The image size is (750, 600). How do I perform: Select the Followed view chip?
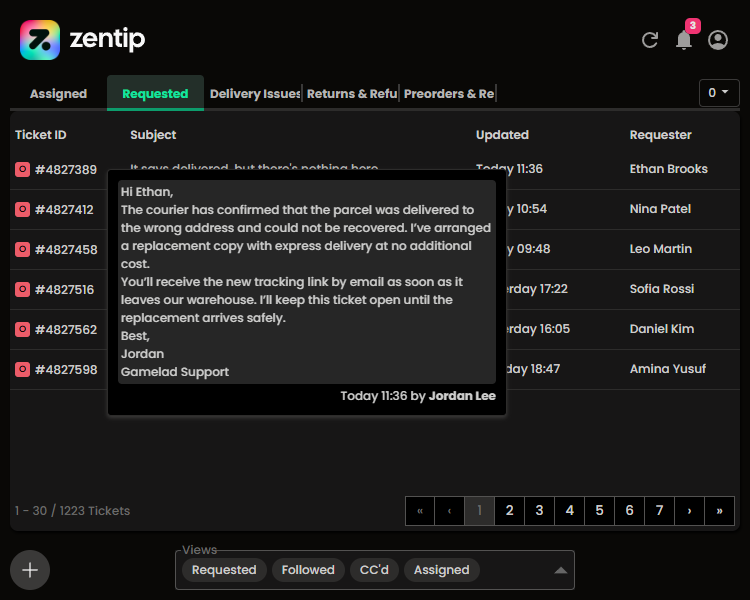click(308, 570)
